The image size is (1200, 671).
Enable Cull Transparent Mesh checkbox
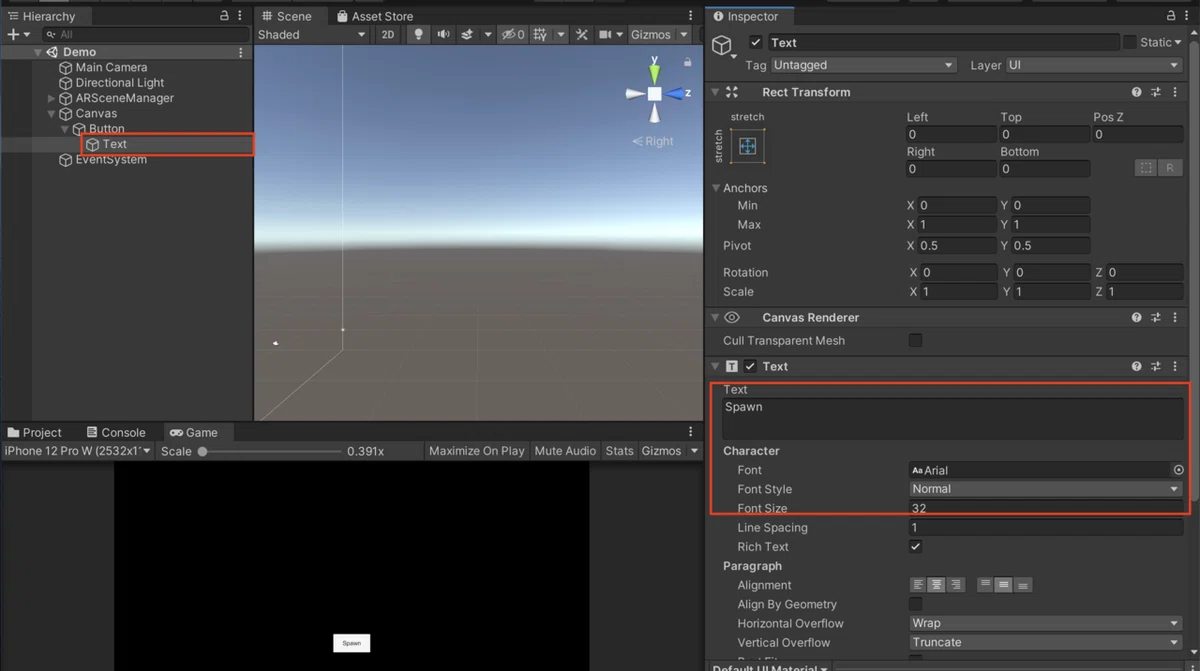(915, 341)
